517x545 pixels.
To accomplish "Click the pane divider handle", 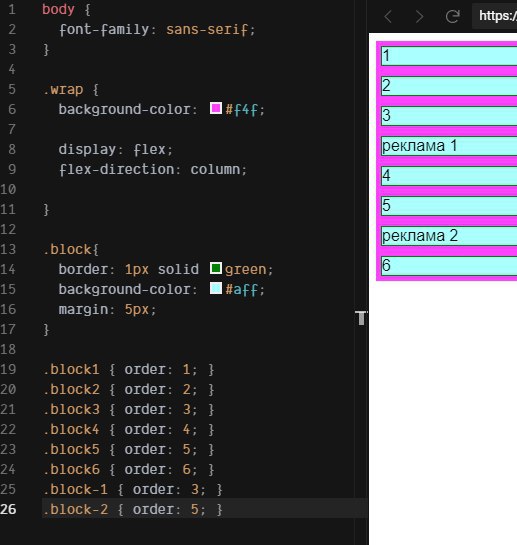I will click(361, 318).
